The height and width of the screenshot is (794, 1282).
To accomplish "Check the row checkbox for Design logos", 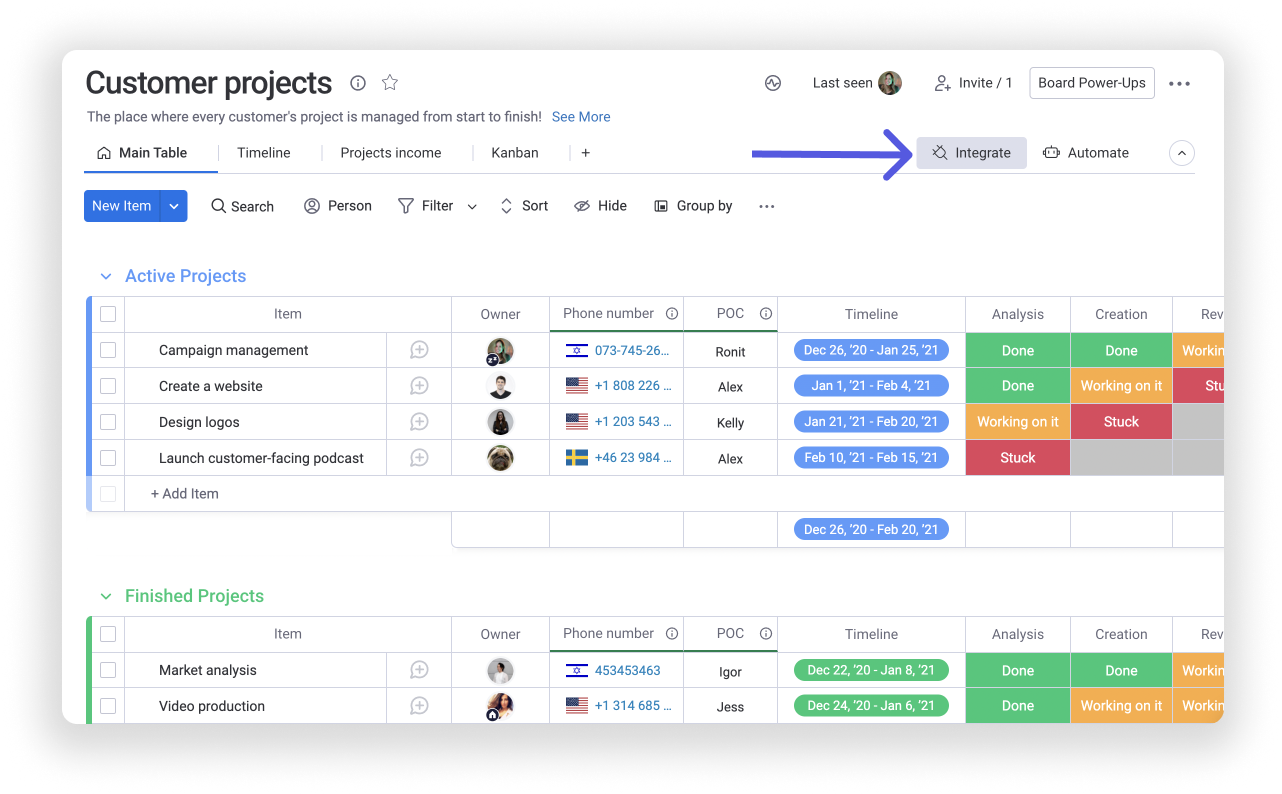I will tap(107, 421).
